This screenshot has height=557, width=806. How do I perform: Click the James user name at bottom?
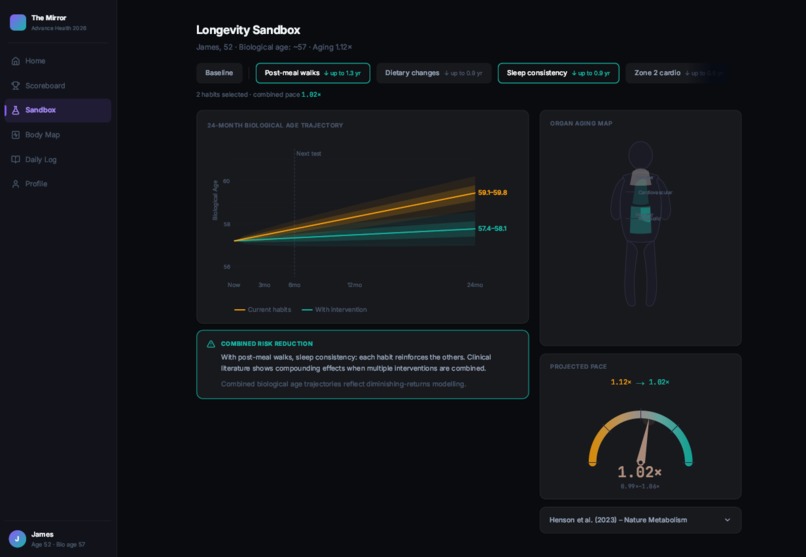pos(42,534)
